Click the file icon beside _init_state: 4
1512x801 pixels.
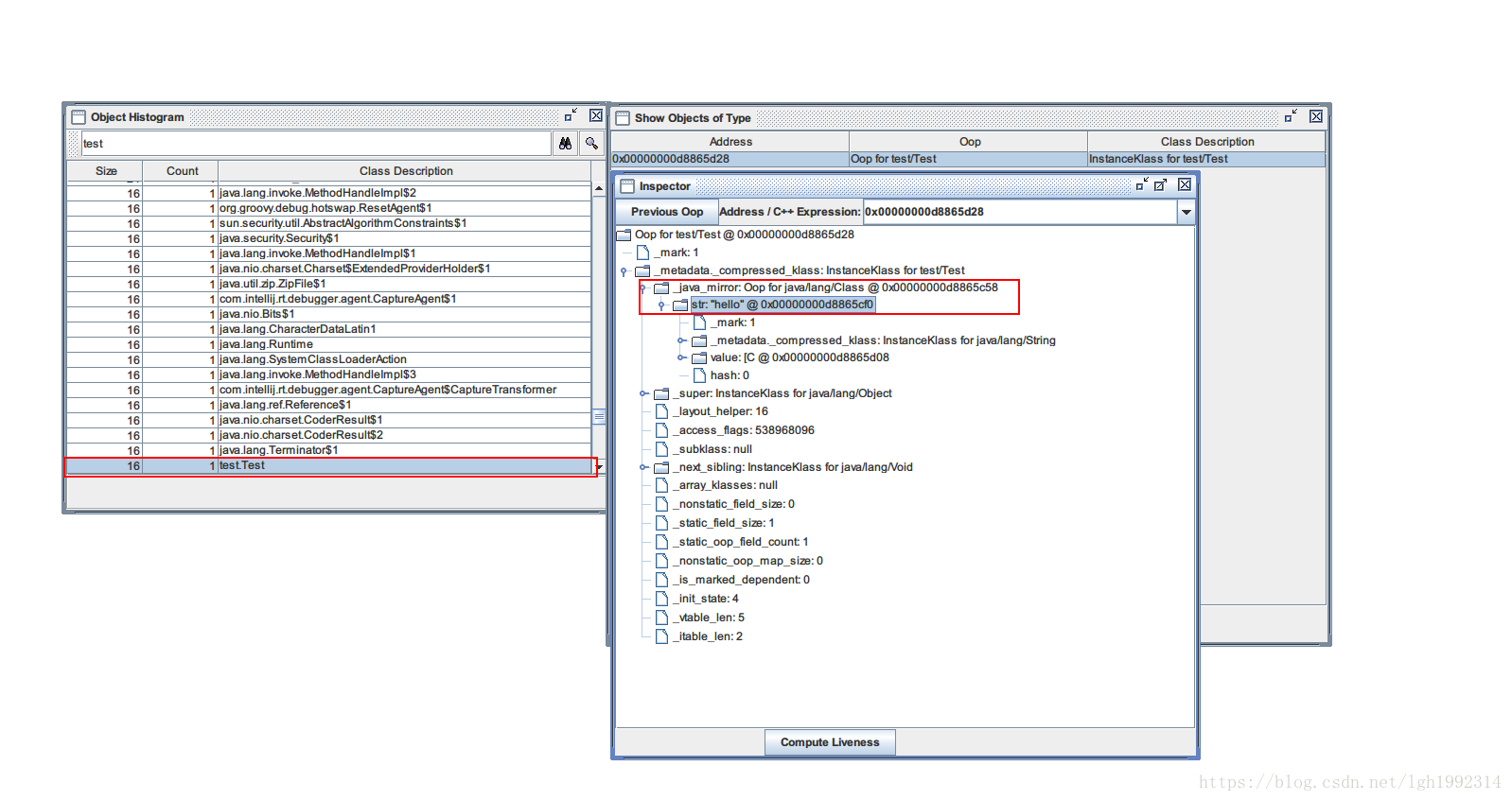(661, 599)
